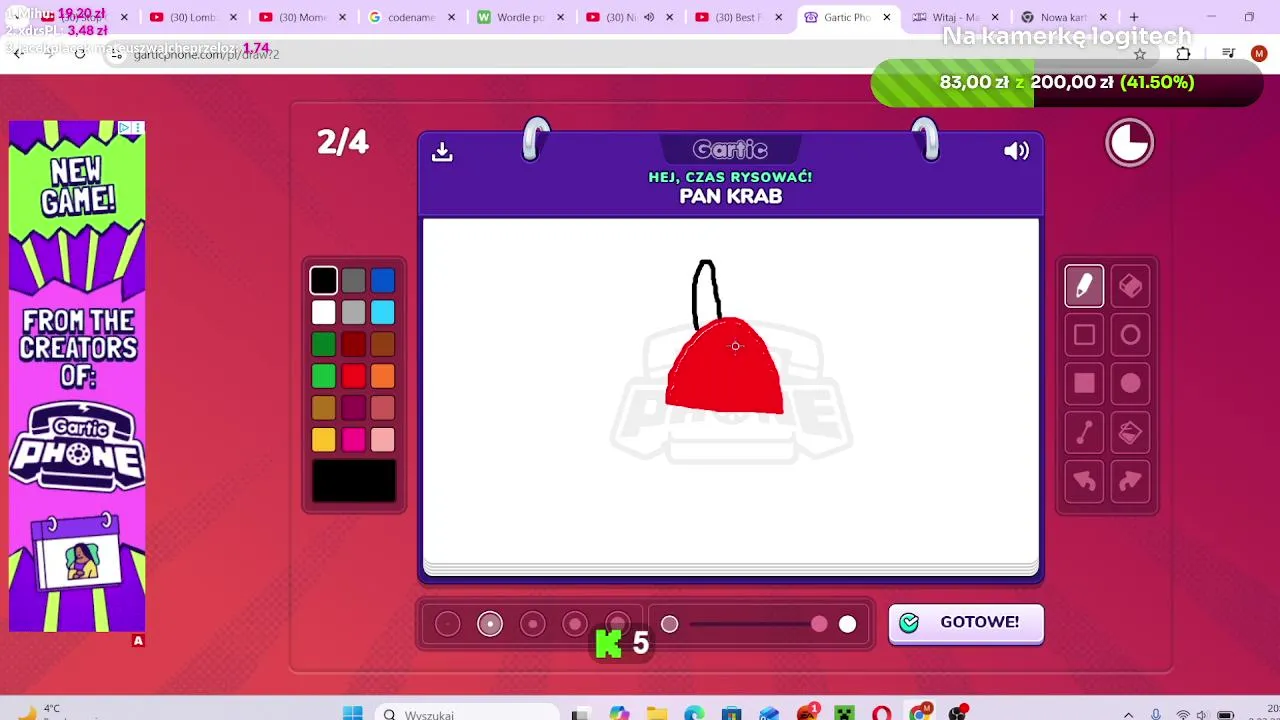Bookmark this page with the star icon
The image size is (1280, 720).
coord(1139,54)
